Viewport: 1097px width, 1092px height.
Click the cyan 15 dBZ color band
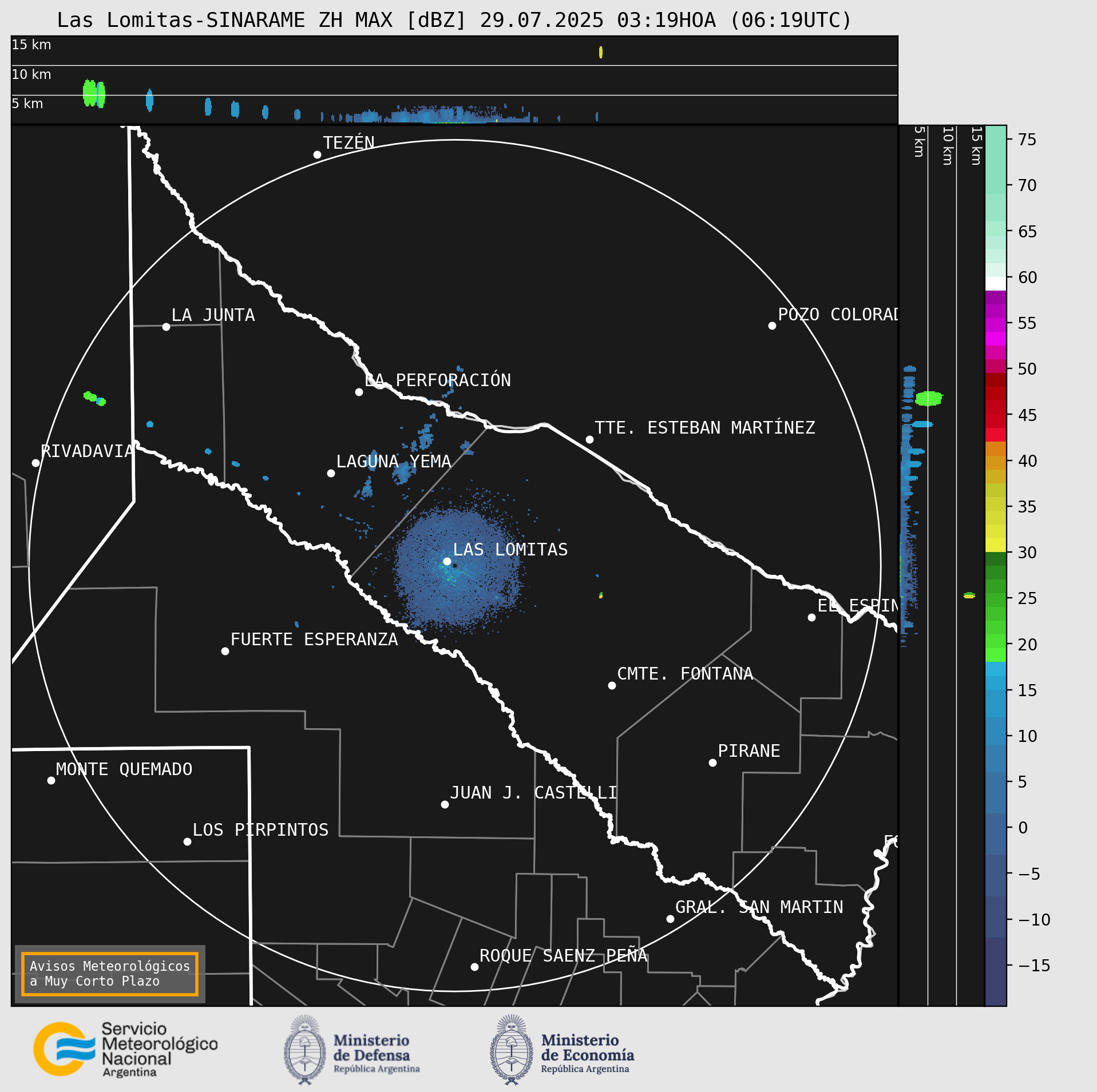coord(995,683)
